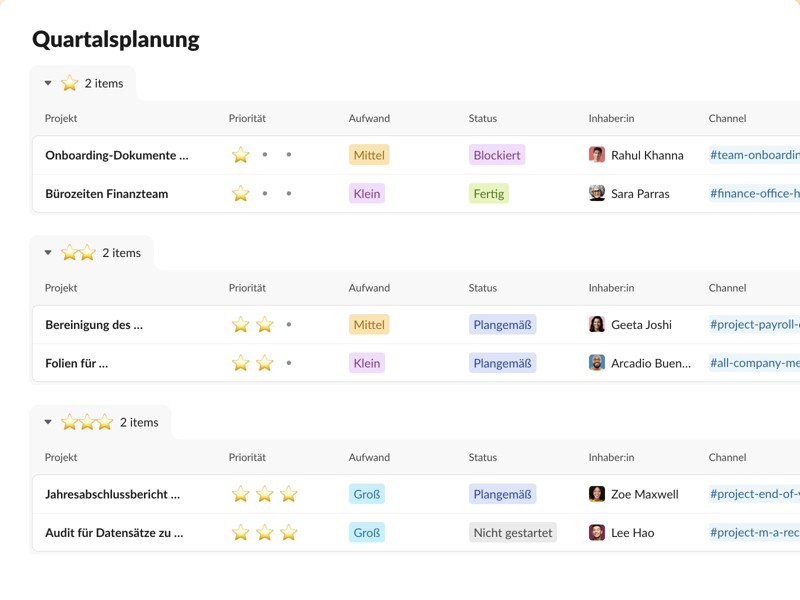This screenshot has height=600, width=800.
Task: Collapse the one-star priority group
Action: [x=48, y=84]
